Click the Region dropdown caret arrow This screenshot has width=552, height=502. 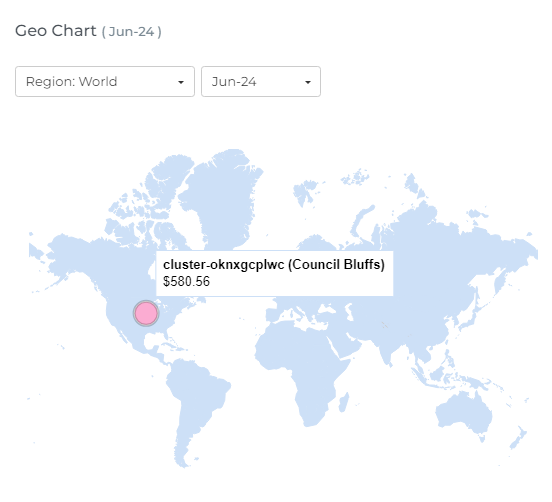(181, 82)
